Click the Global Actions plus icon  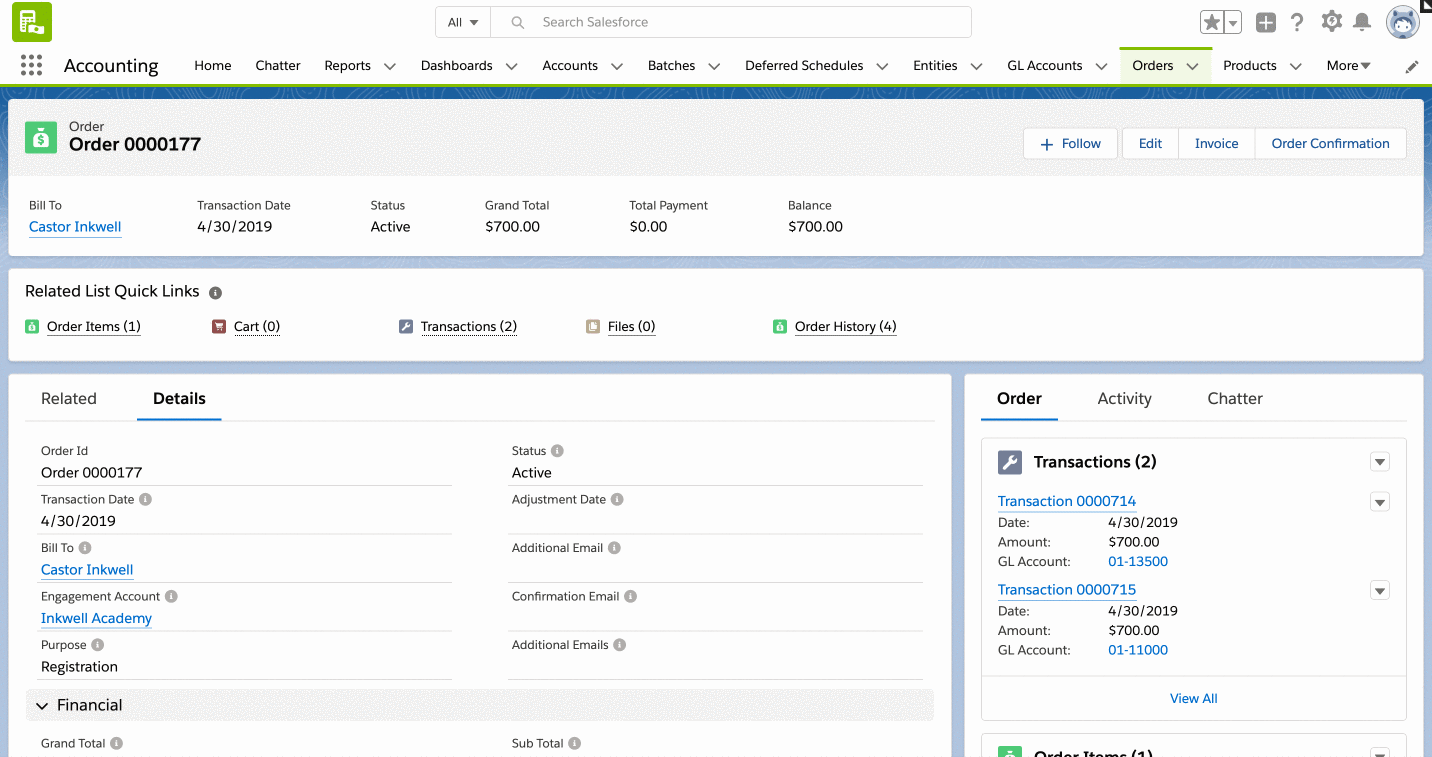[1265, 22]
